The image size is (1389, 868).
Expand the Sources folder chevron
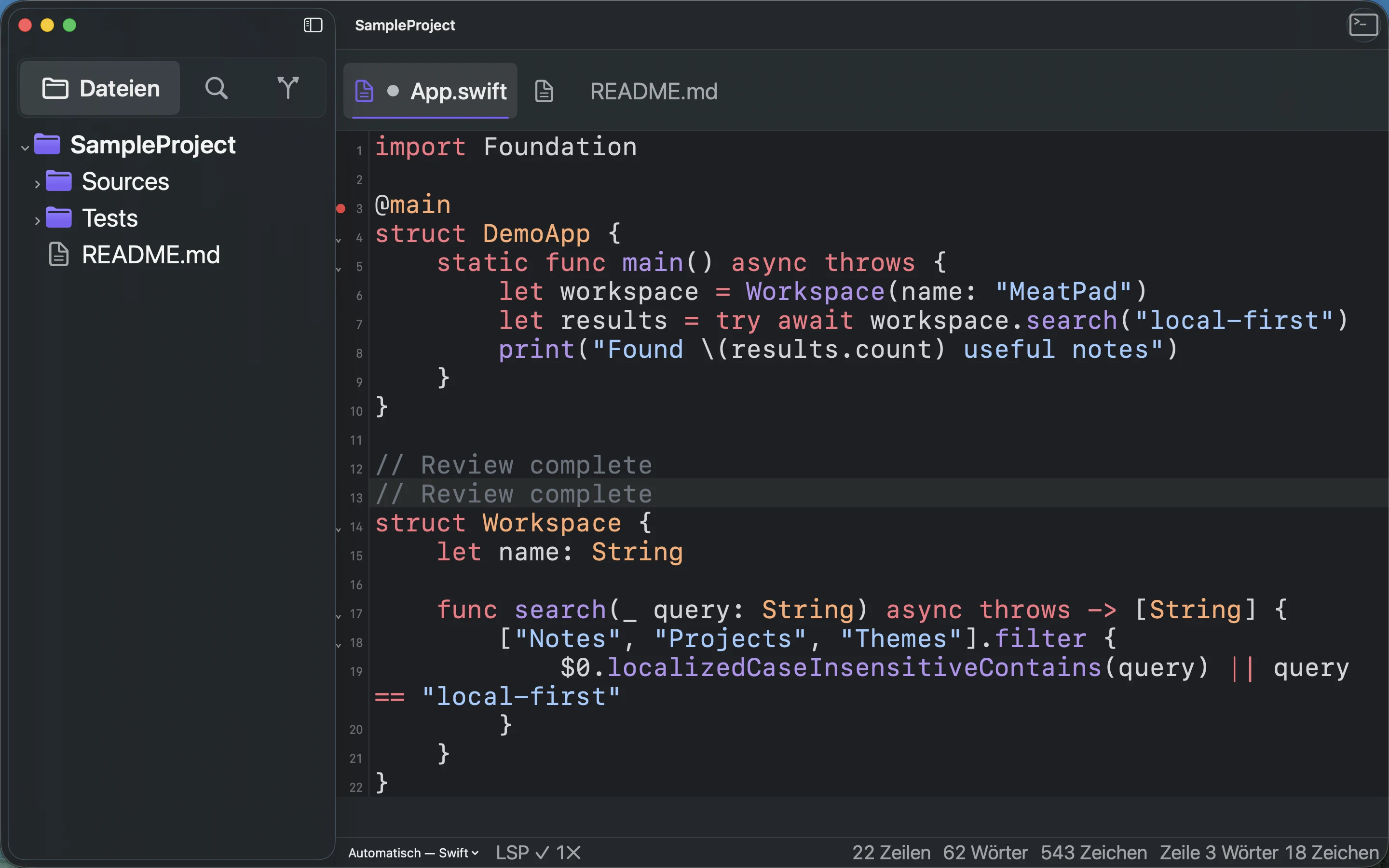37,184
